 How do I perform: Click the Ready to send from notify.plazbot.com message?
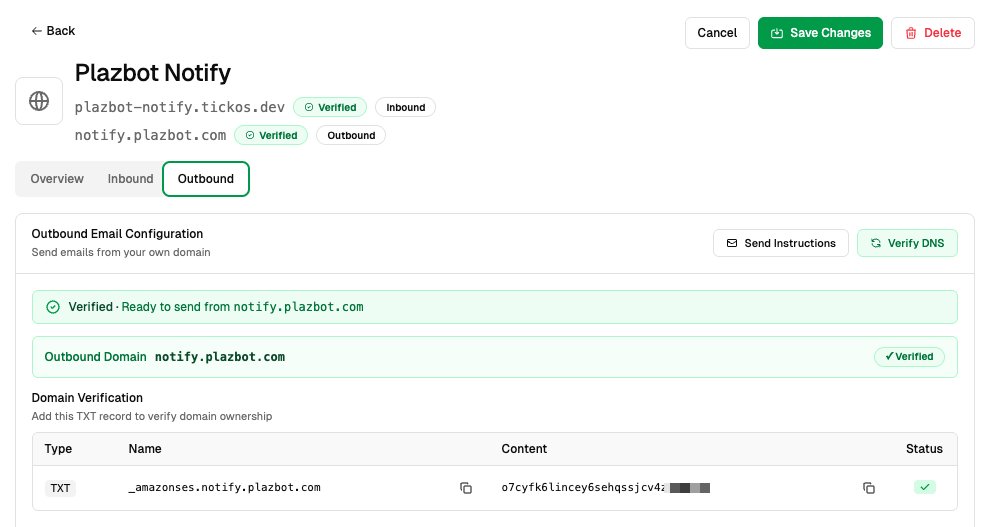(242, 307)
